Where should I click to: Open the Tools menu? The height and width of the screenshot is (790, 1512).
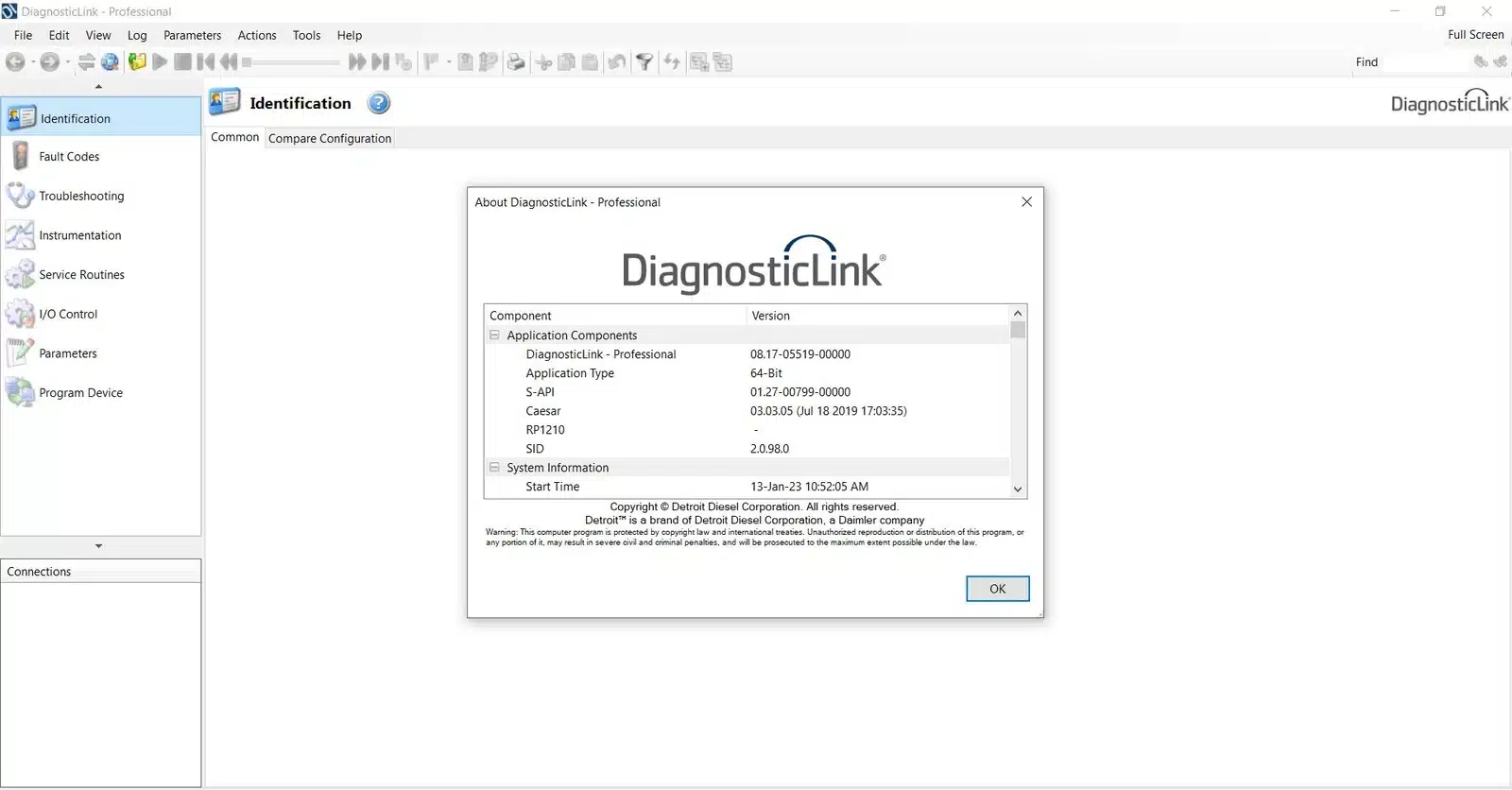pos(306,35)
